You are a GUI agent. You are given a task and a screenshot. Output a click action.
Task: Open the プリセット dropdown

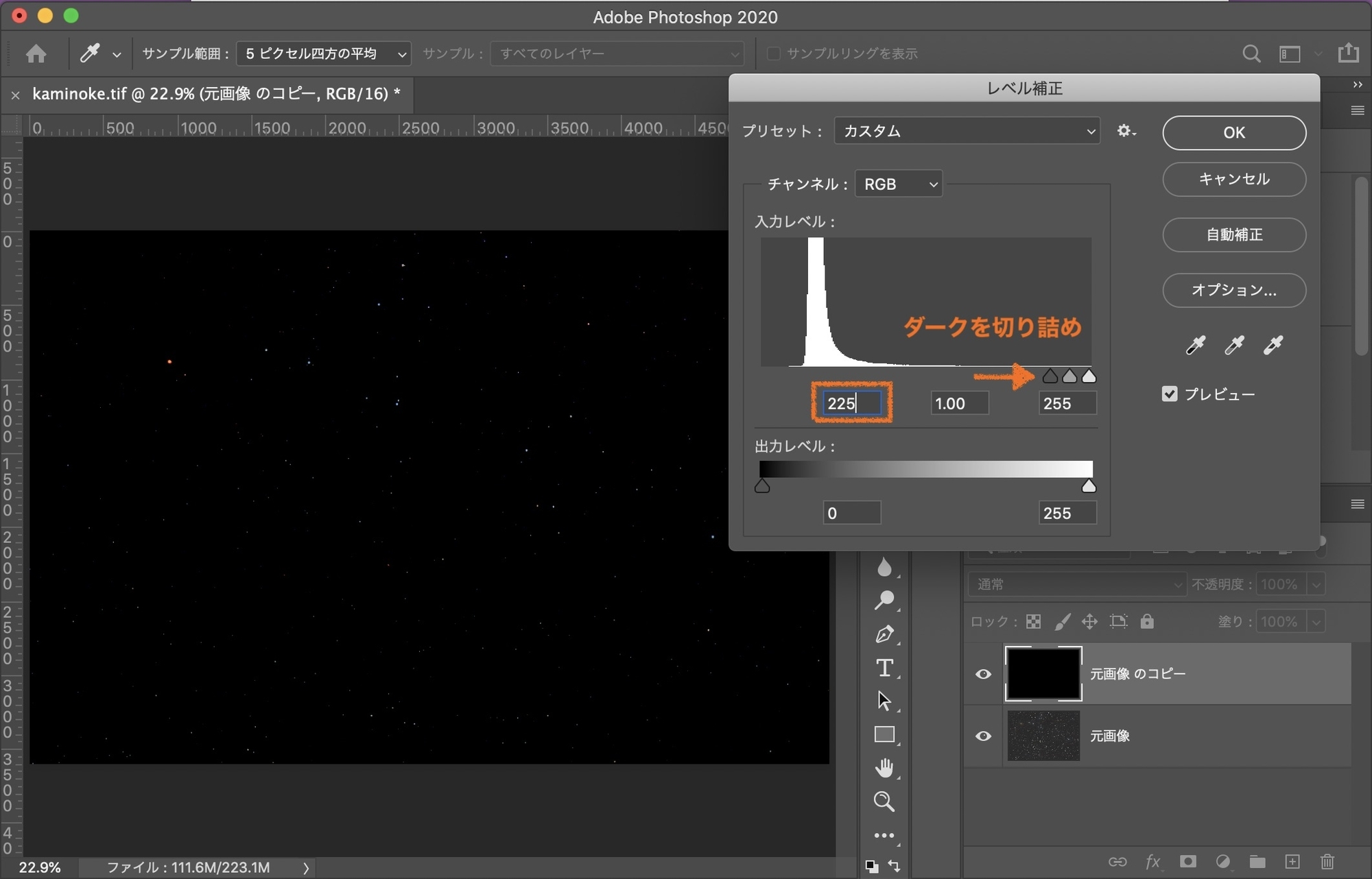967,130
